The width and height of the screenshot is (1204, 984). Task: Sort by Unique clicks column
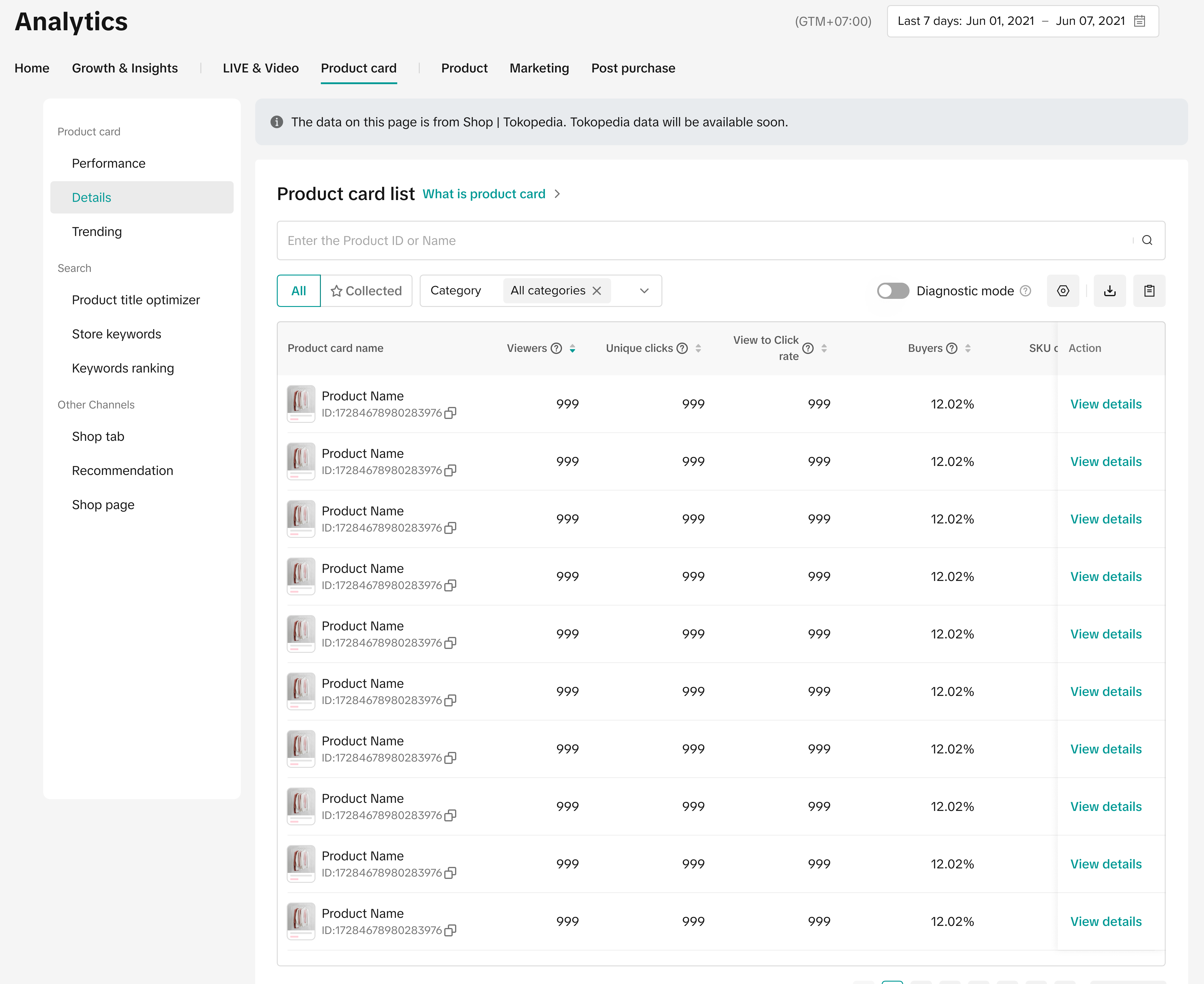coord(698,348)
